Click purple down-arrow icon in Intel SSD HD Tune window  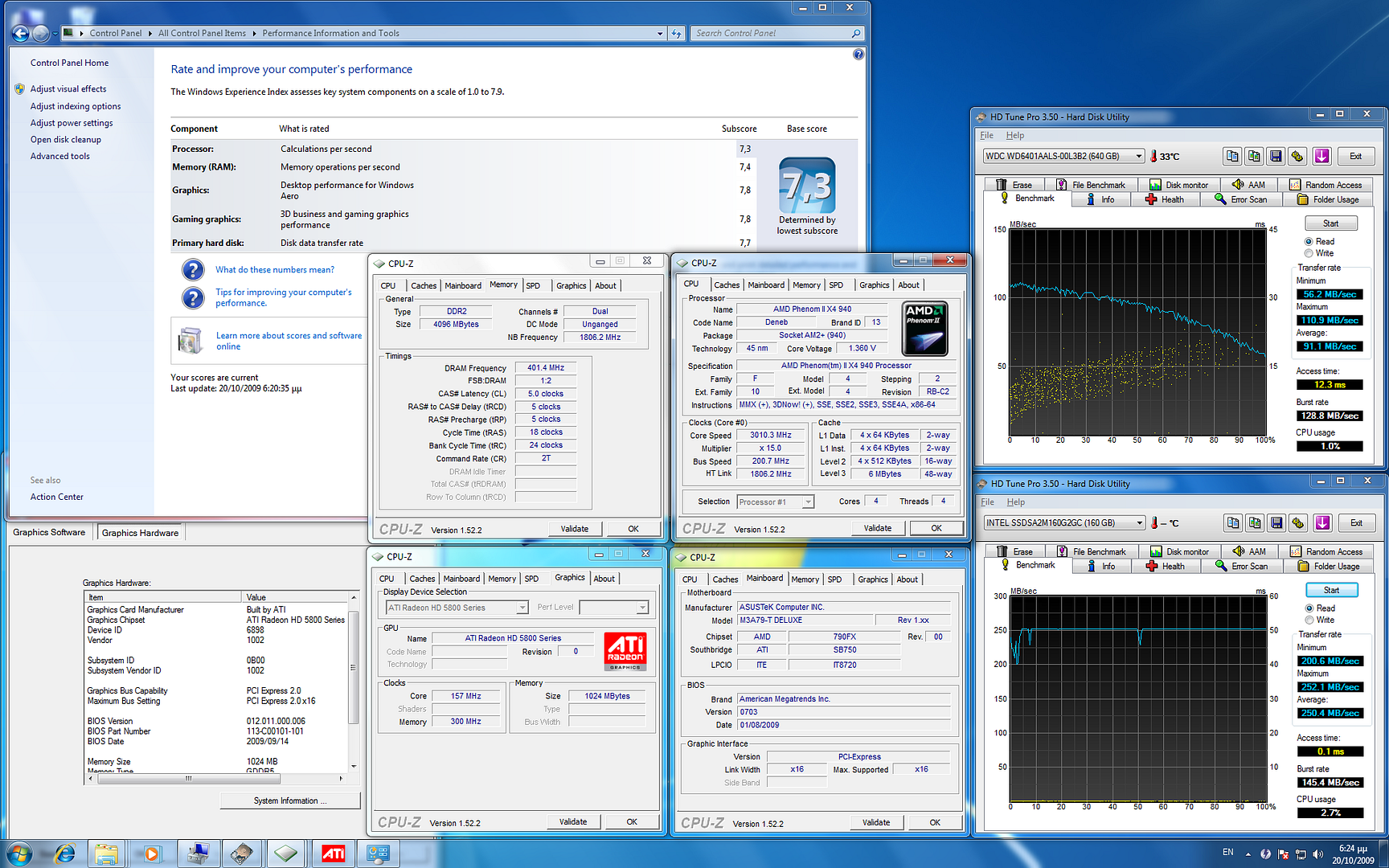coord(1323,522)
